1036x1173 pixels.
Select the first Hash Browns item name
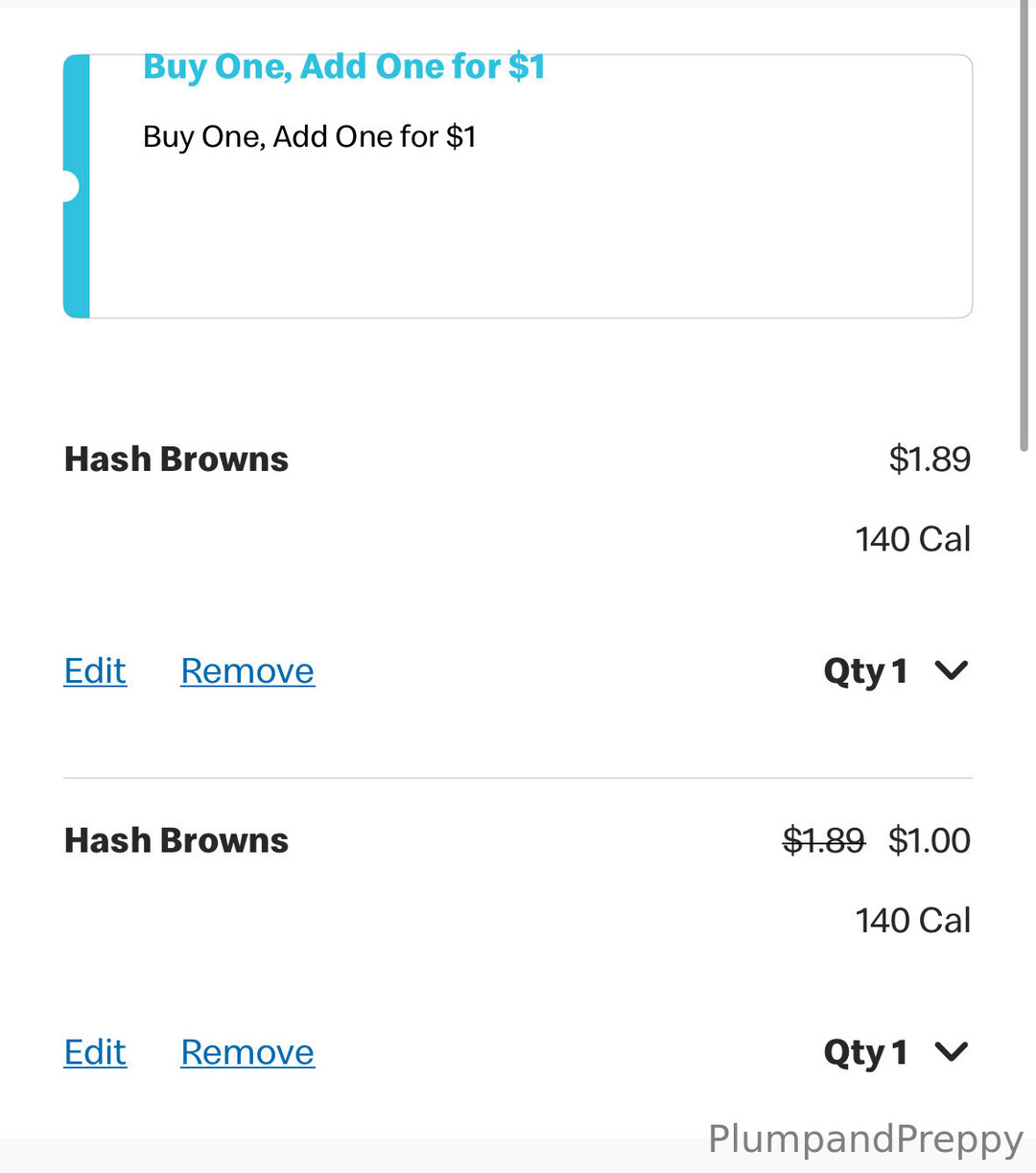(177, 459)
